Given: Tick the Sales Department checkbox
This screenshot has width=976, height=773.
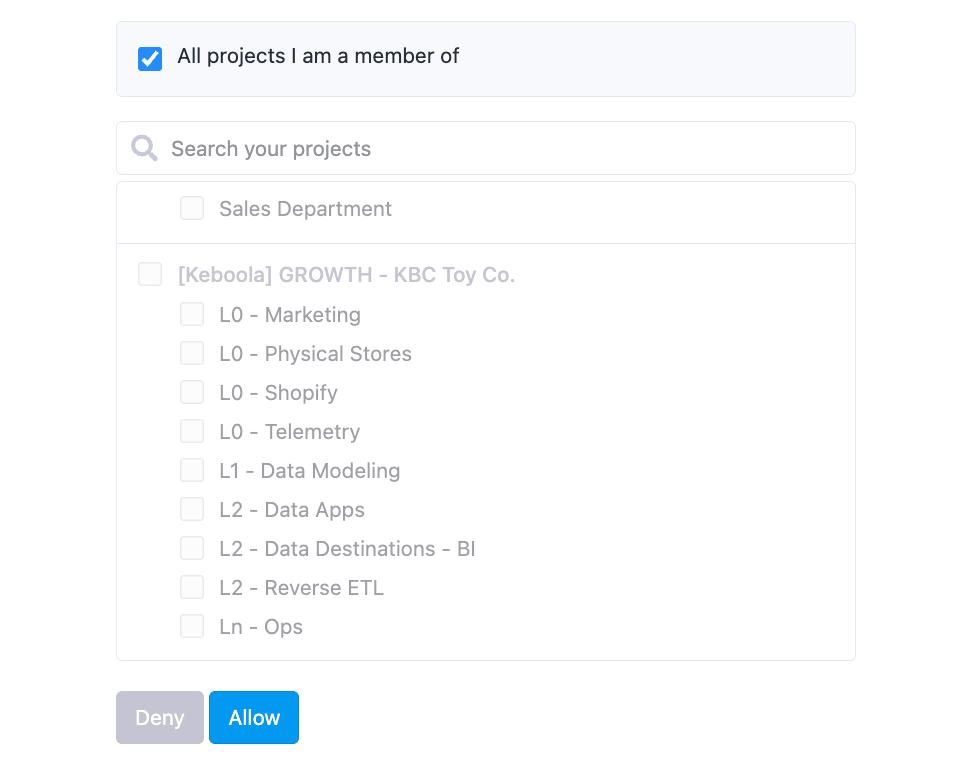Looking at the screenshot, I should tap(192, 208).
